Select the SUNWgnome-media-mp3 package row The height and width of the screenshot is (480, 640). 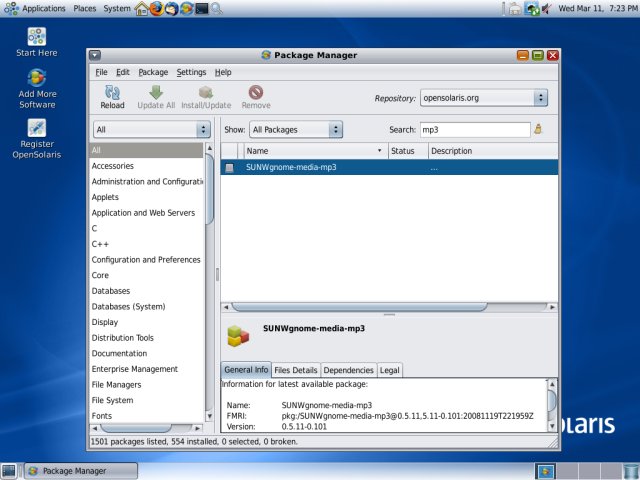coord(389,167)
